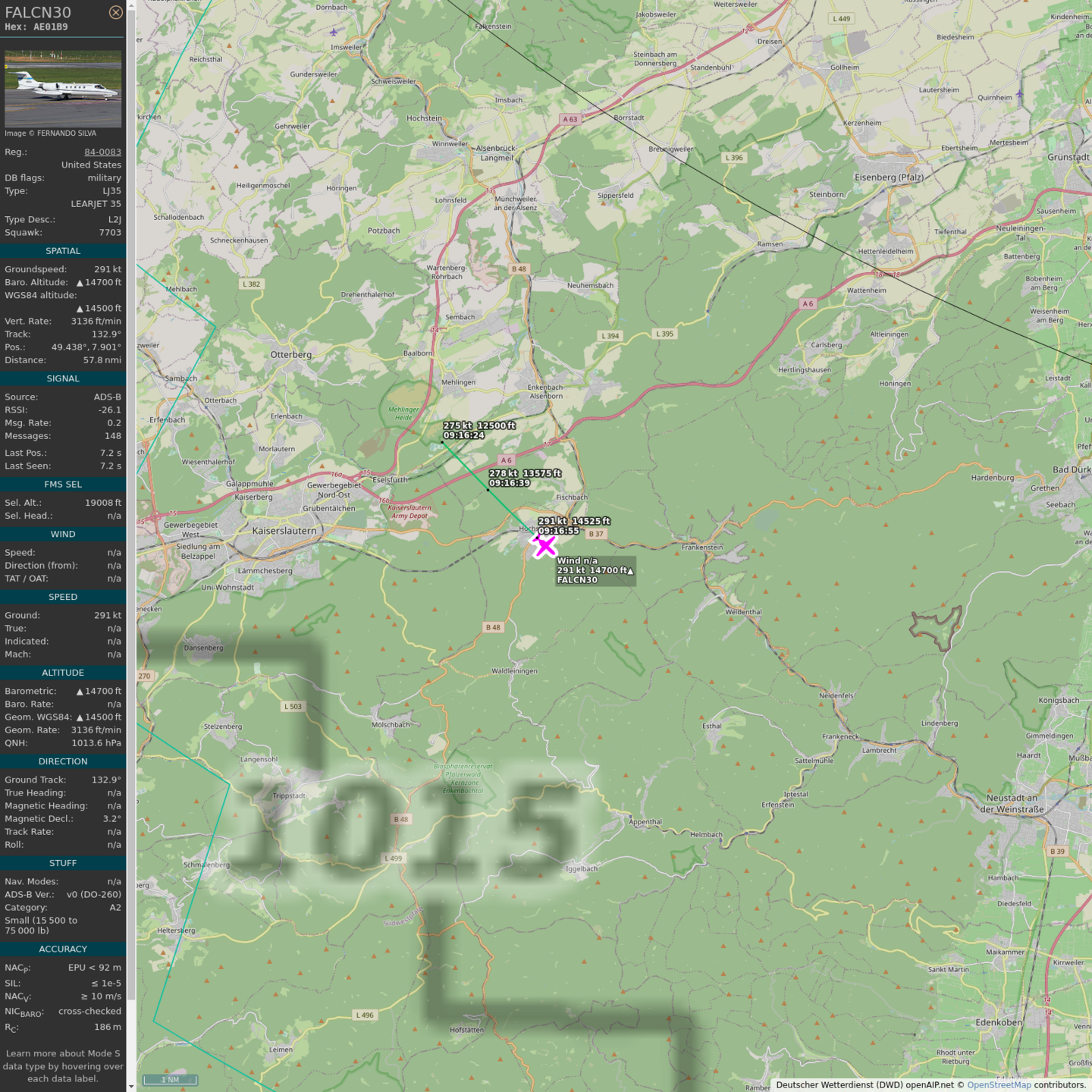Click the B 37 road shield

596,534
